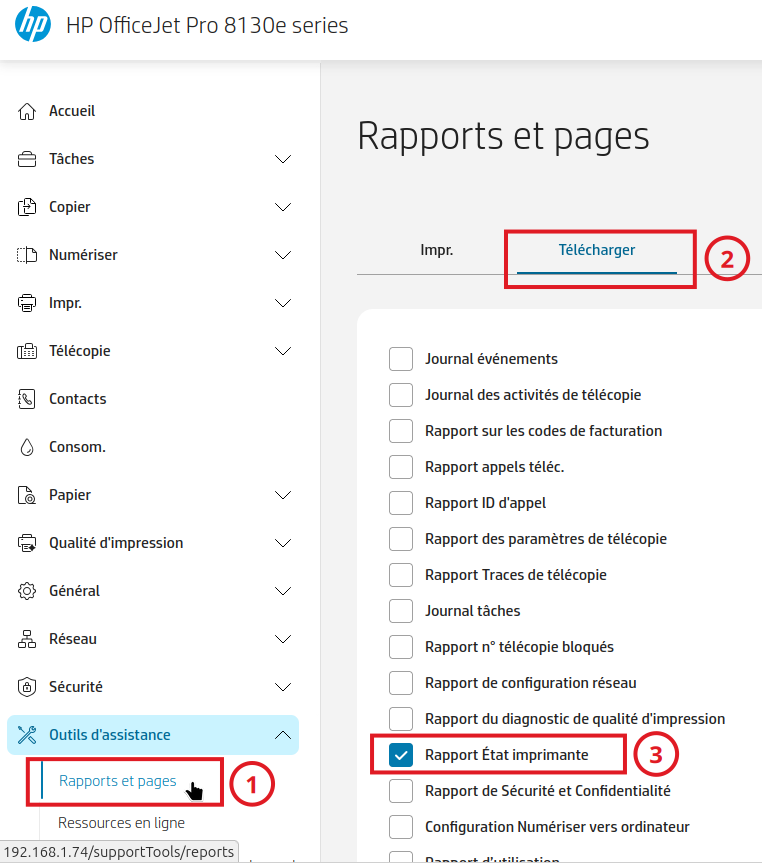
Task: Switch to the Impr. tab
Action: point(436,250)
